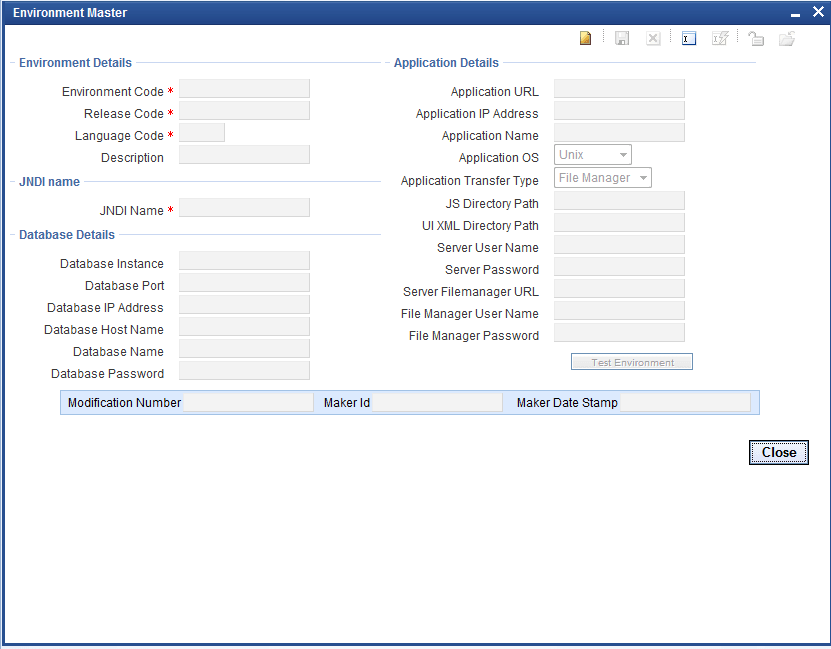Select the Server Filemanager URL field
The height and width of the screenshot is (649, 831).
[620, 289]
